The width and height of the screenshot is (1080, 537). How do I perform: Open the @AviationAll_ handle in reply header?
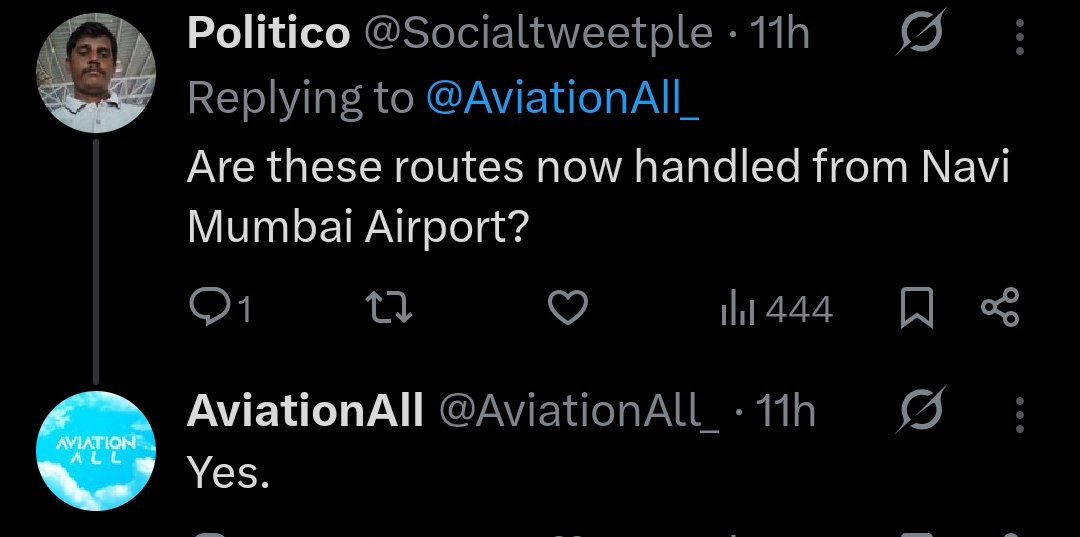coord(578,410)
